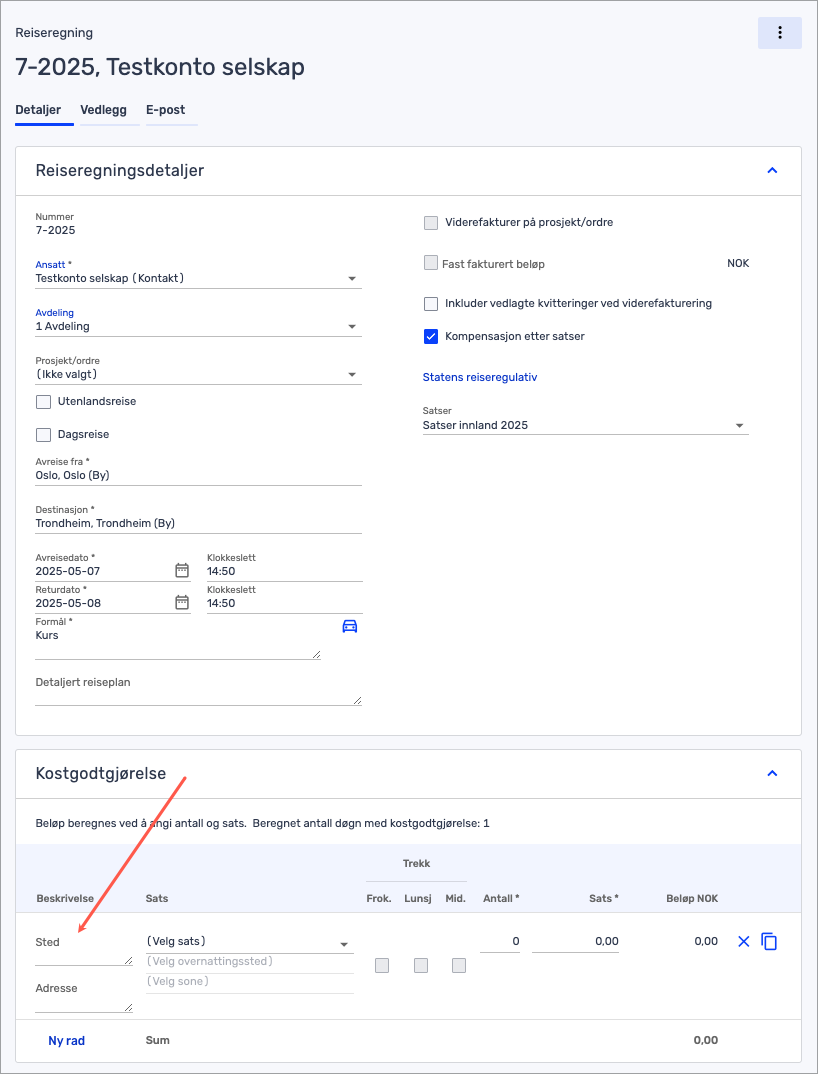Open the E-post tab
The height and width of the screenshot is (1074, 818).
pyautogui.click(x=165, y=110)
